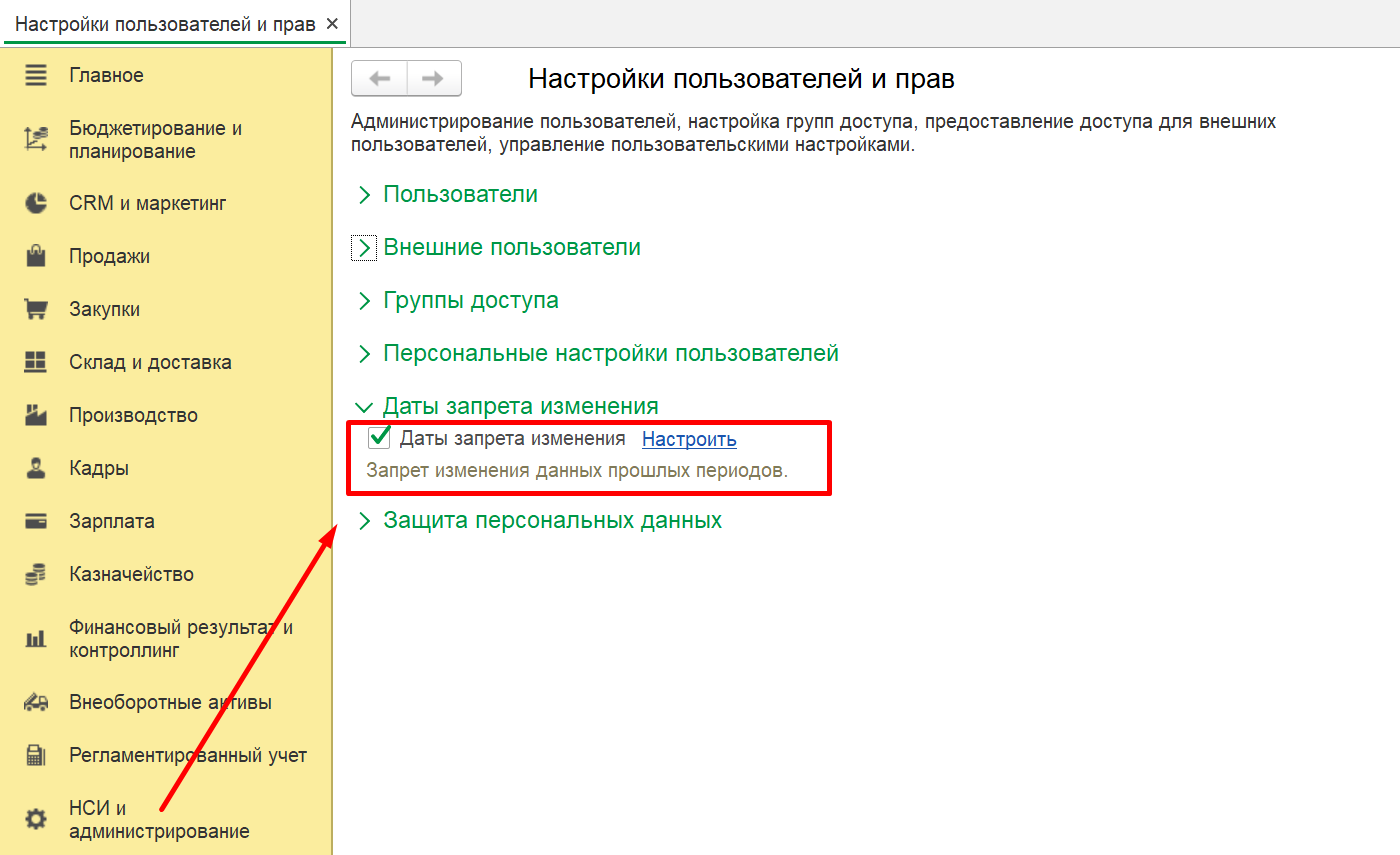Open the Казначейство menu section
Screen dimensions: 1400x855
point(131,574)
